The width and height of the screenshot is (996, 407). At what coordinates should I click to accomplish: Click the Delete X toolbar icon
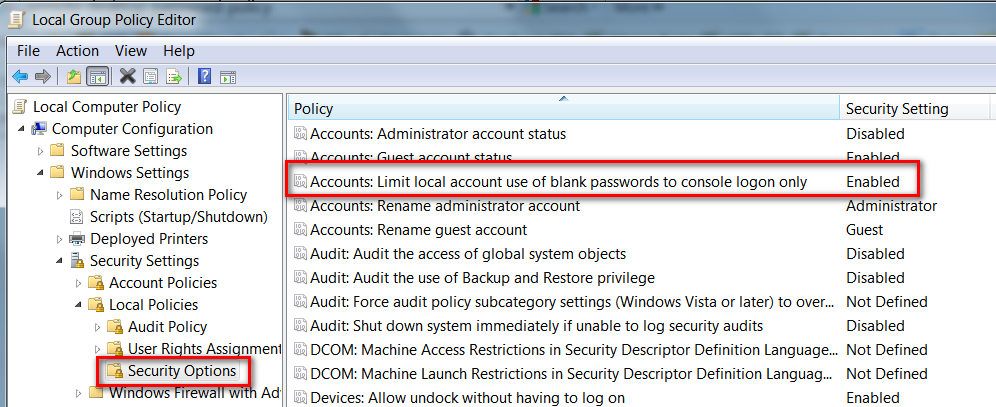pos(127,76)
